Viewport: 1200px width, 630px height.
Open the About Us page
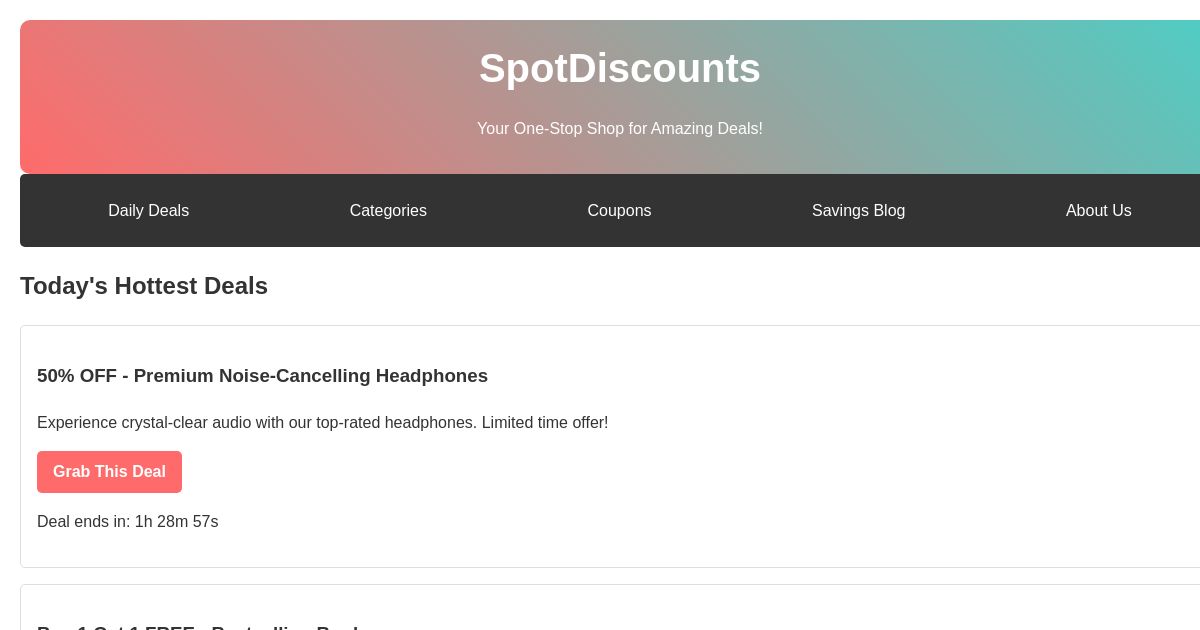[1098, 210]
